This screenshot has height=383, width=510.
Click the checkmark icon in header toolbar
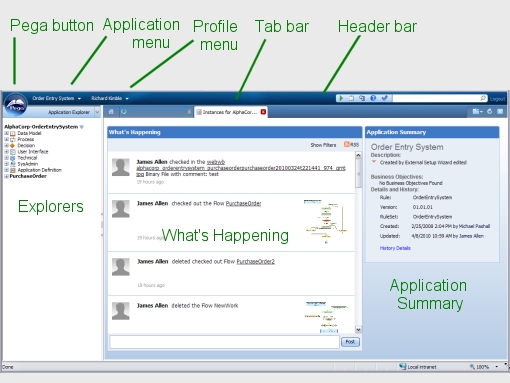(x=384, y=98)
